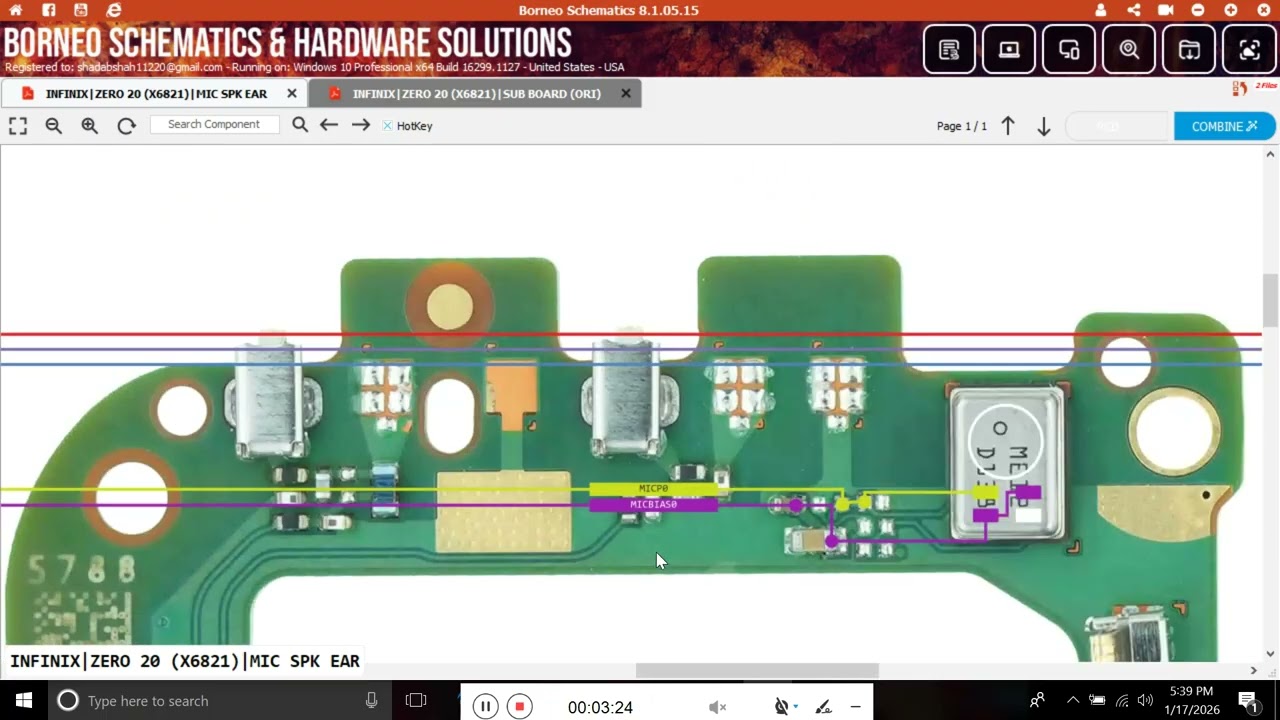Close the SUB BOARD (ORI) tab

pyautogui.click(x=626, y=93)
